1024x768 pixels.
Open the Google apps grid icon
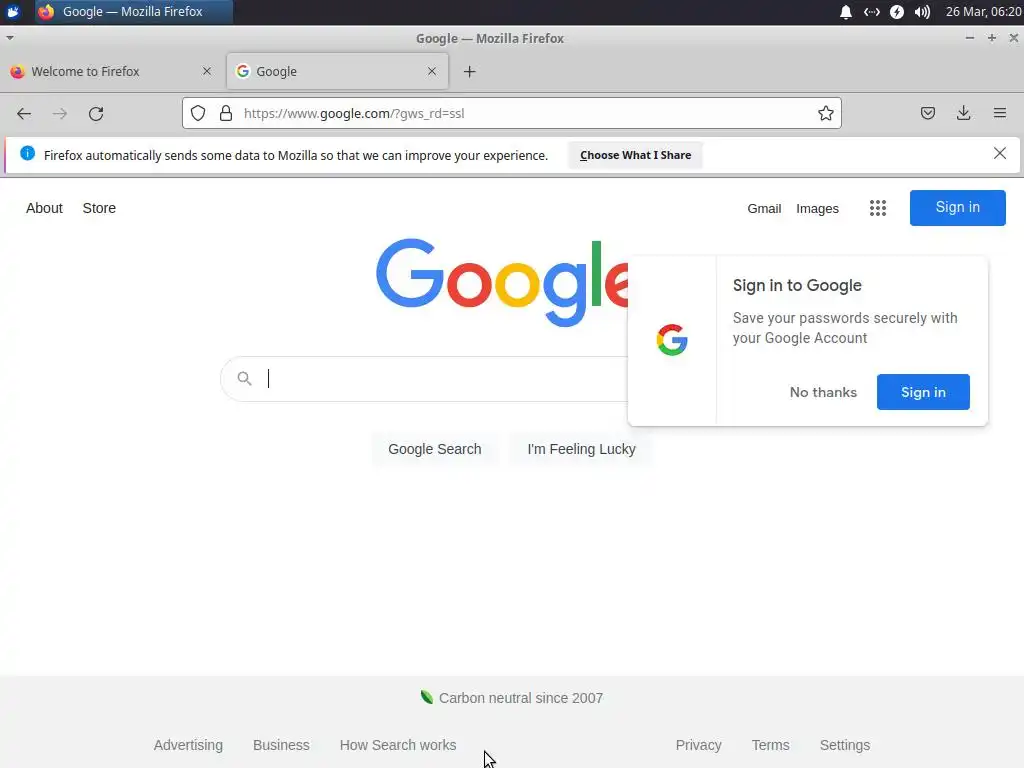(x=878, y=208)
